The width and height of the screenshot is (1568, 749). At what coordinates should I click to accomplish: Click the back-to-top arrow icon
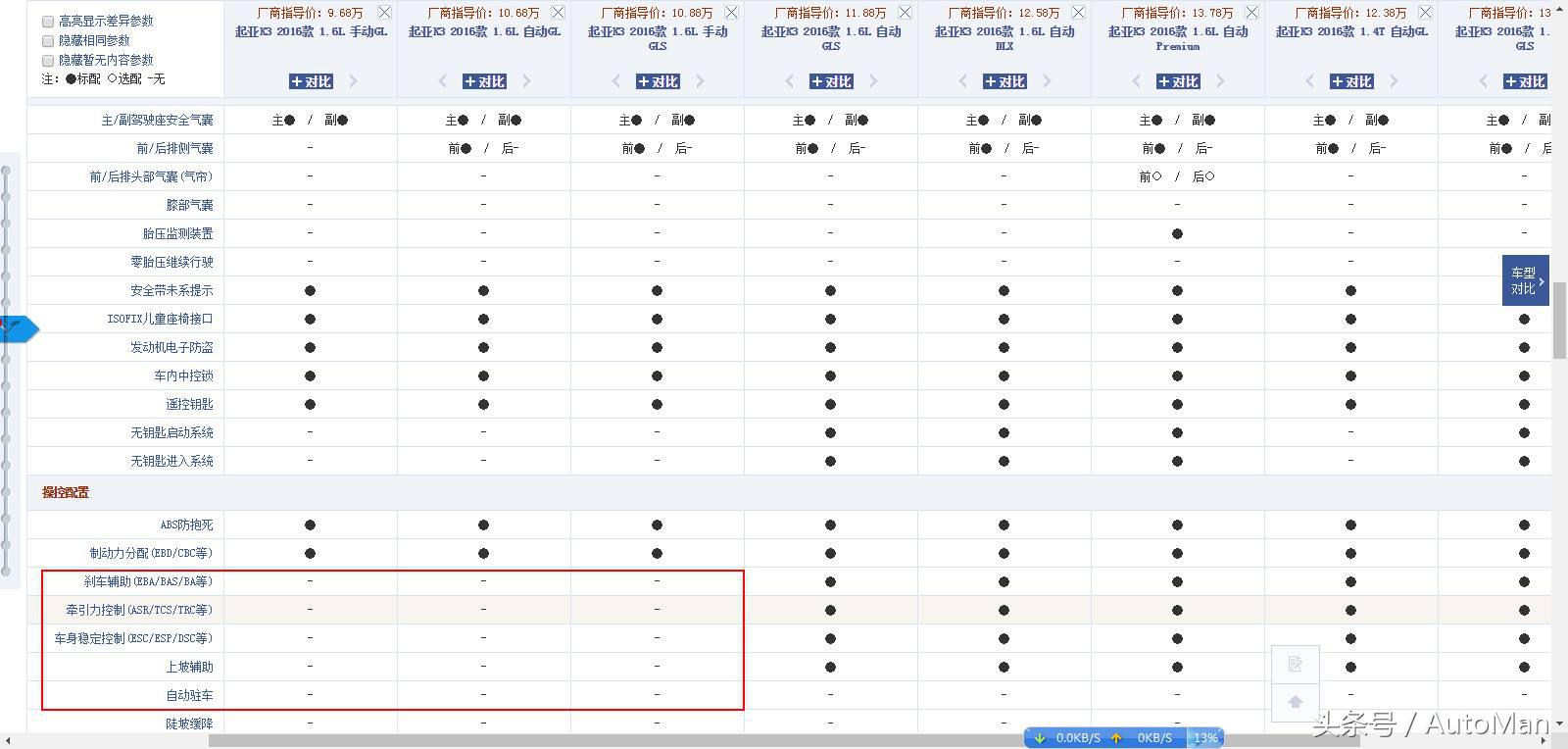(x=1295, y=701)
